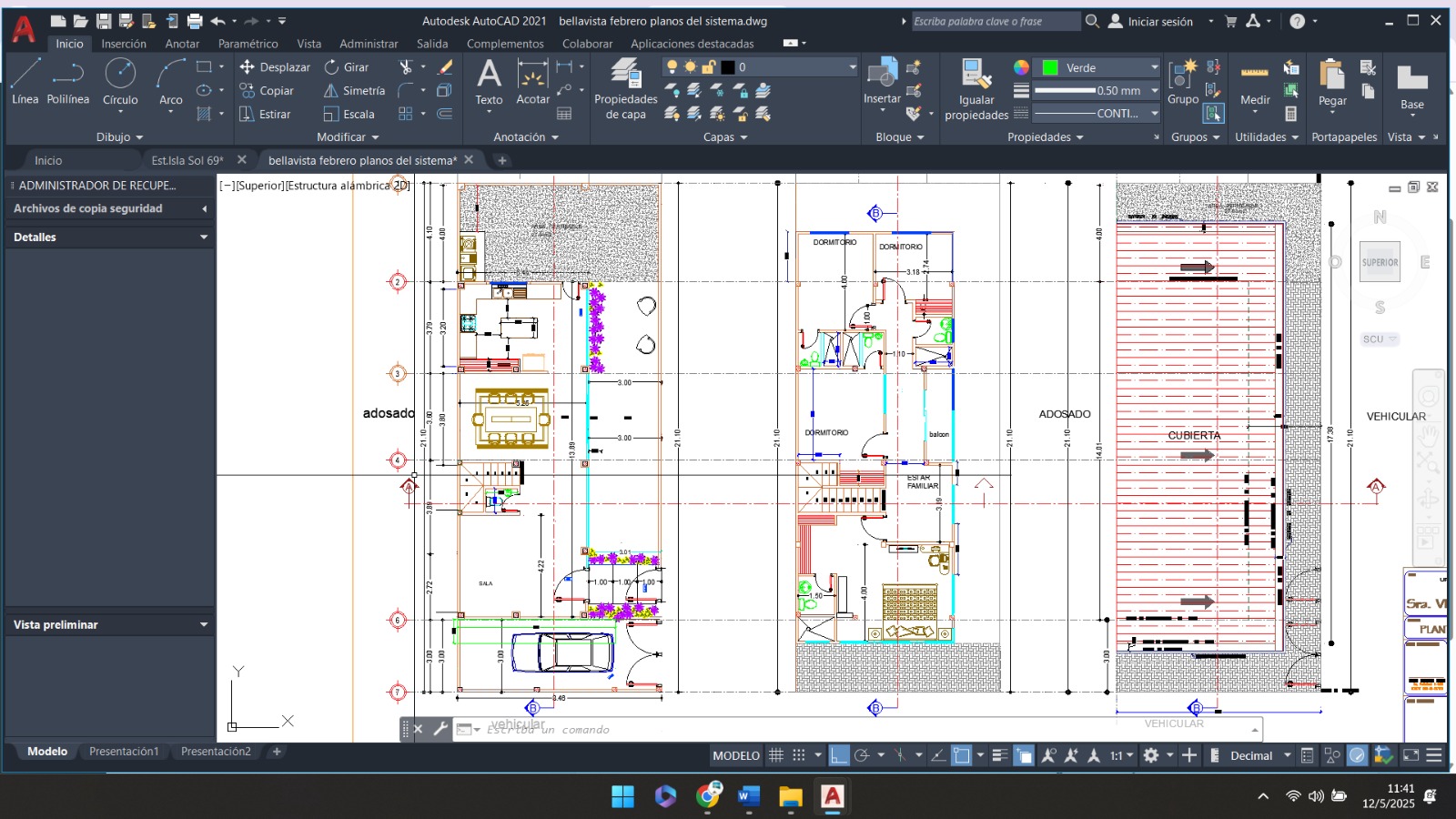Viewport: 1456px width, 819px height.
Task: Click in the search keyword field
Action: 996,21
